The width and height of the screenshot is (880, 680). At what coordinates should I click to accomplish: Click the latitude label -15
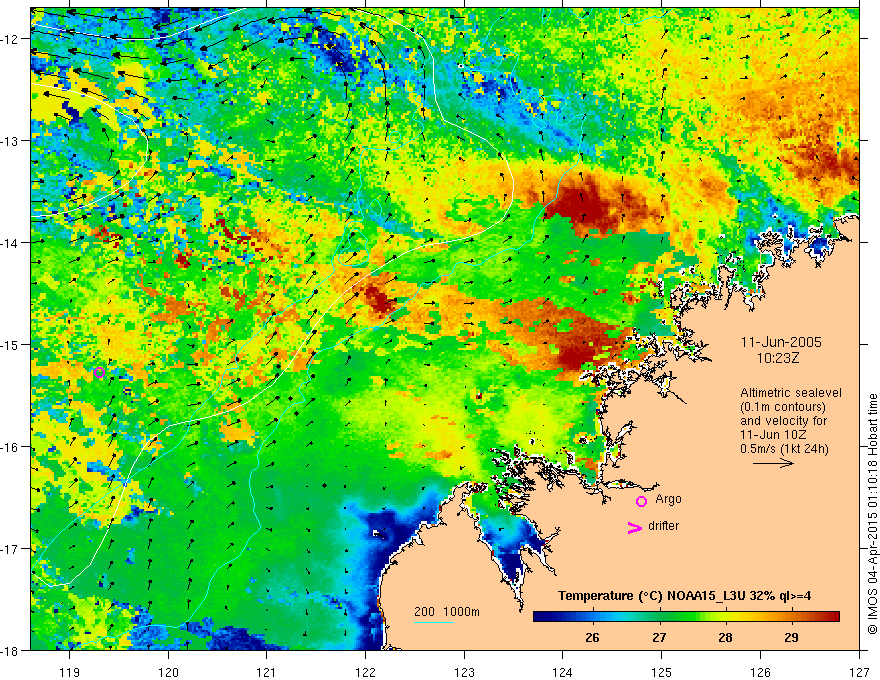click(x=10, y=344)
